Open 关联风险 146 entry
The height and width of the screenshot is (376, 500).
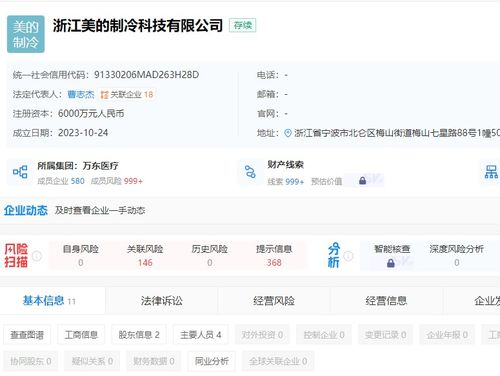145,256
